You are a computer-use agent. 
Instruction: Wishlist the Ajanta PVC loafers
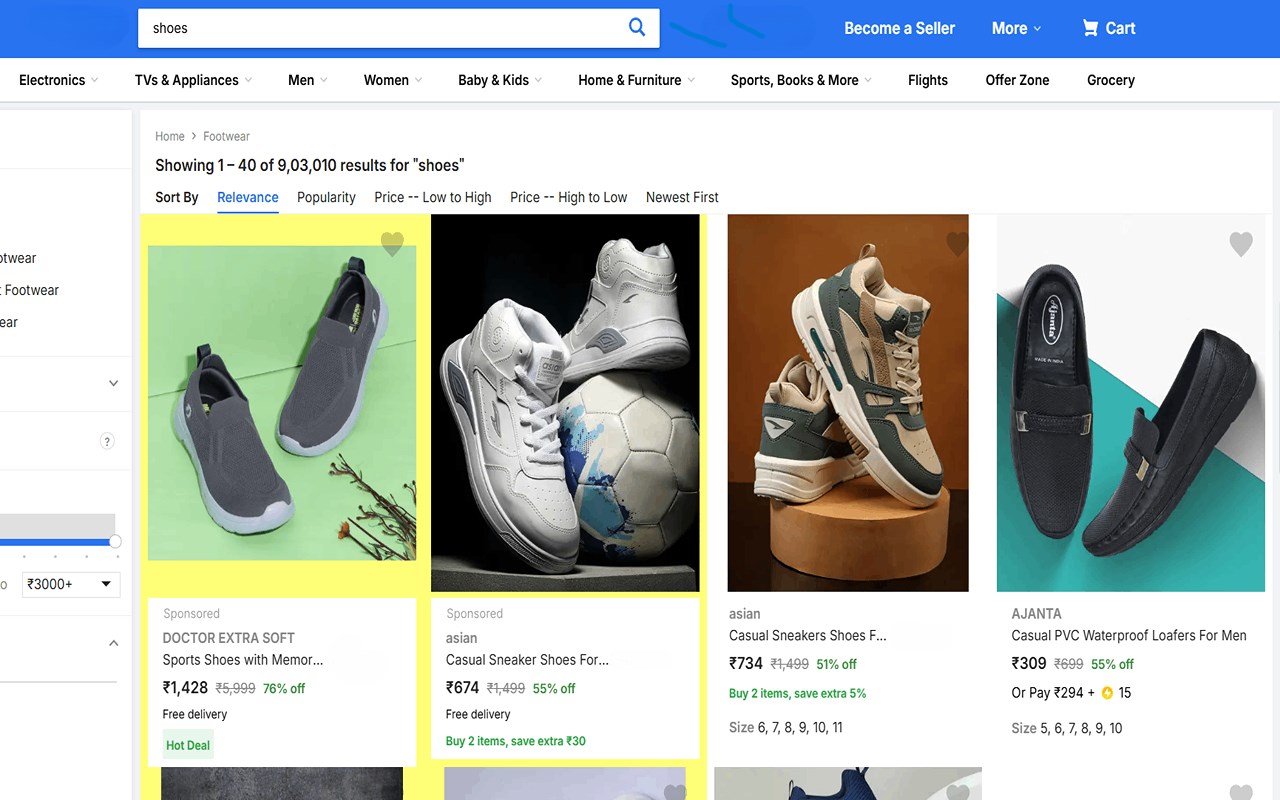pyautogui.click(x=1240, y=243)
